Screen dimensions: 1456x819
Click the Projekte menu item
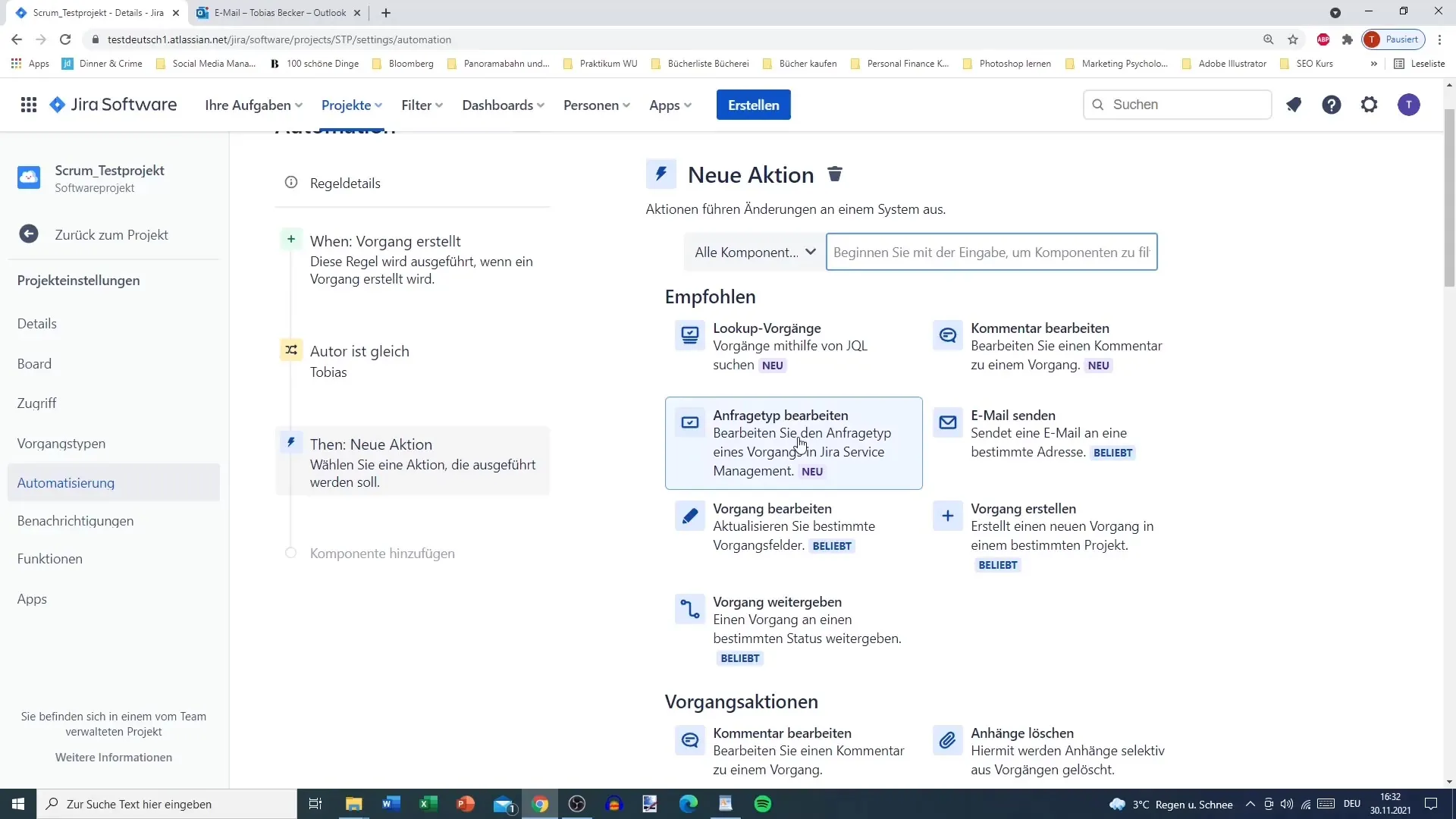pyautogui.click(x=351, y=105)
